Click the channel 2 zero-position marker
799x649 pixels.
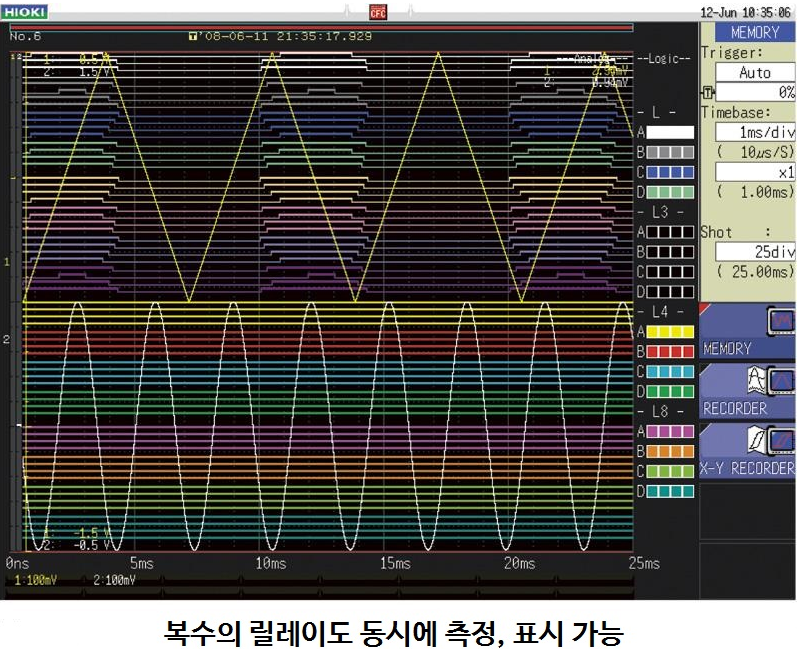tap(7, 339)
